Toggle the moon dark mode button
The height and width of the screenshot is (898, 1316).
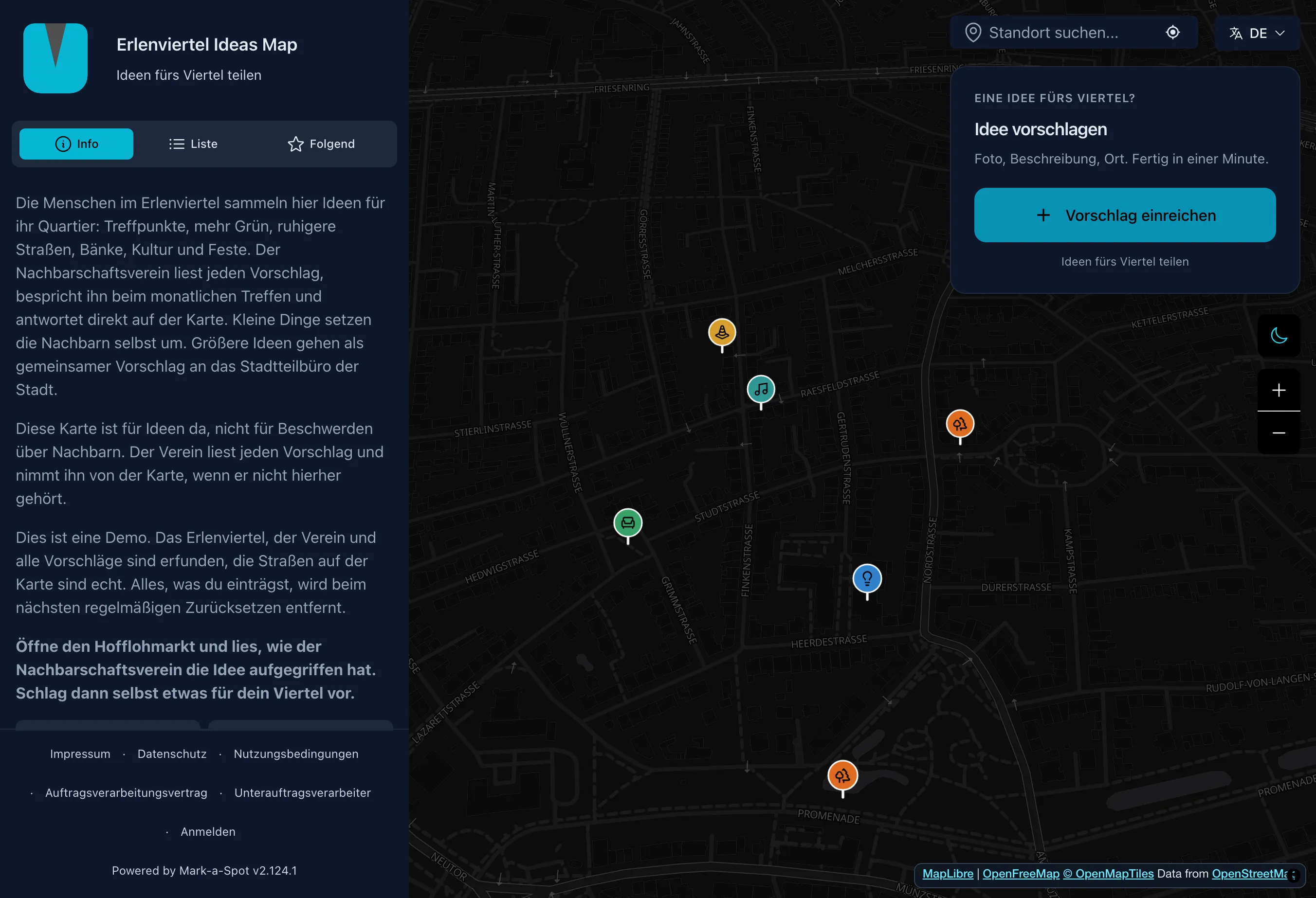[1279, 336]
